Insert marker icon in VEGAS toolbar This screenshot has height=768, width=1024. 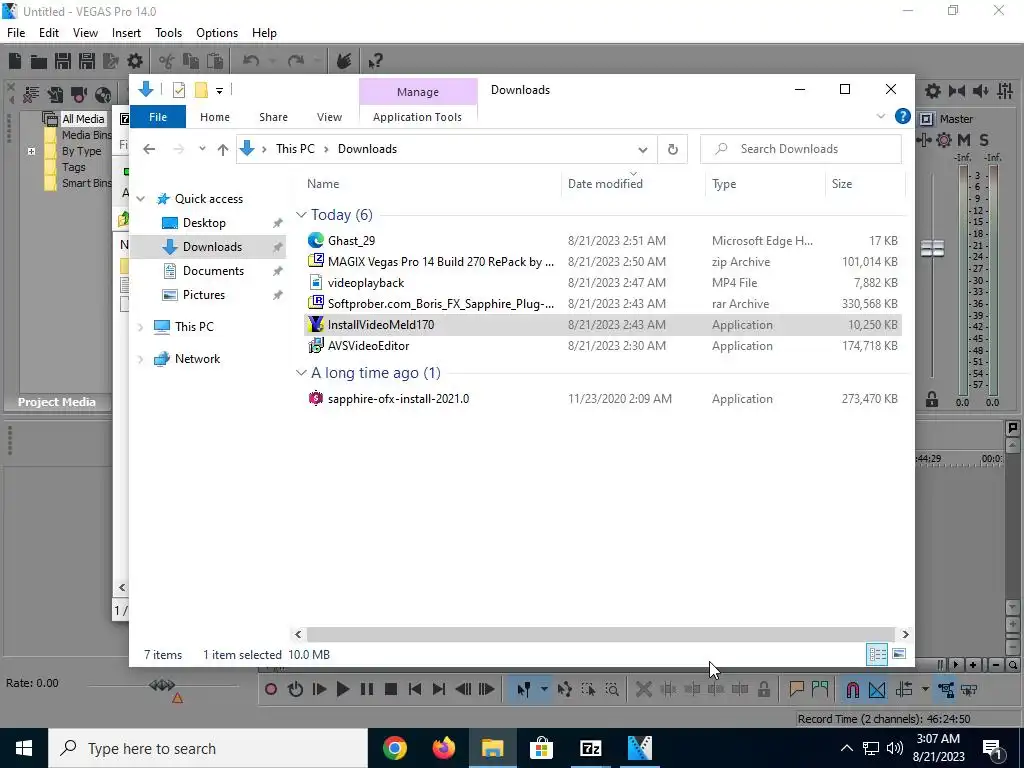[x=796, y=689]
